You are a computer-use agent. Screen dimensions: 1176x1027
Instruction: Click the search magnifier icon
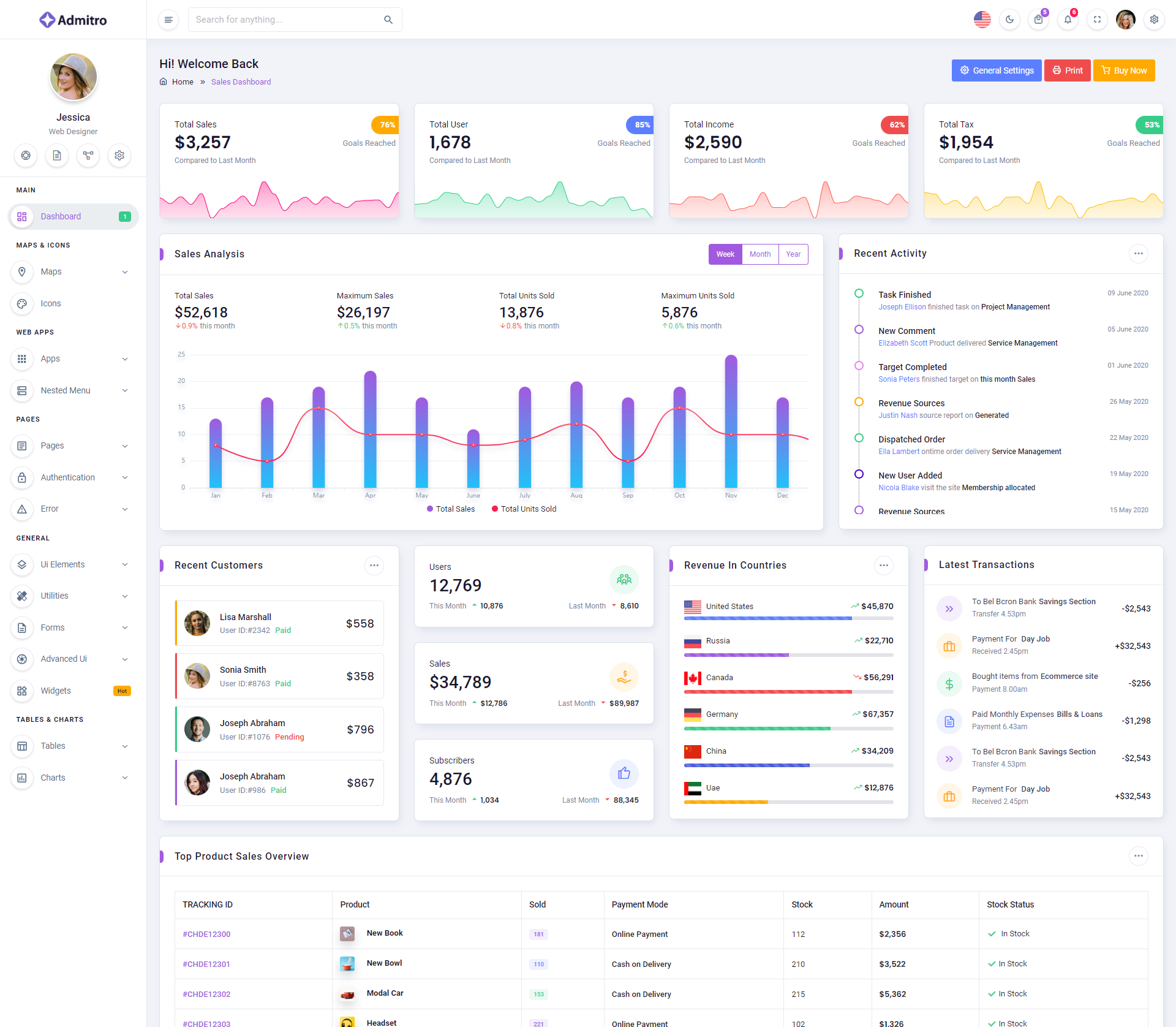pos(388,20)
